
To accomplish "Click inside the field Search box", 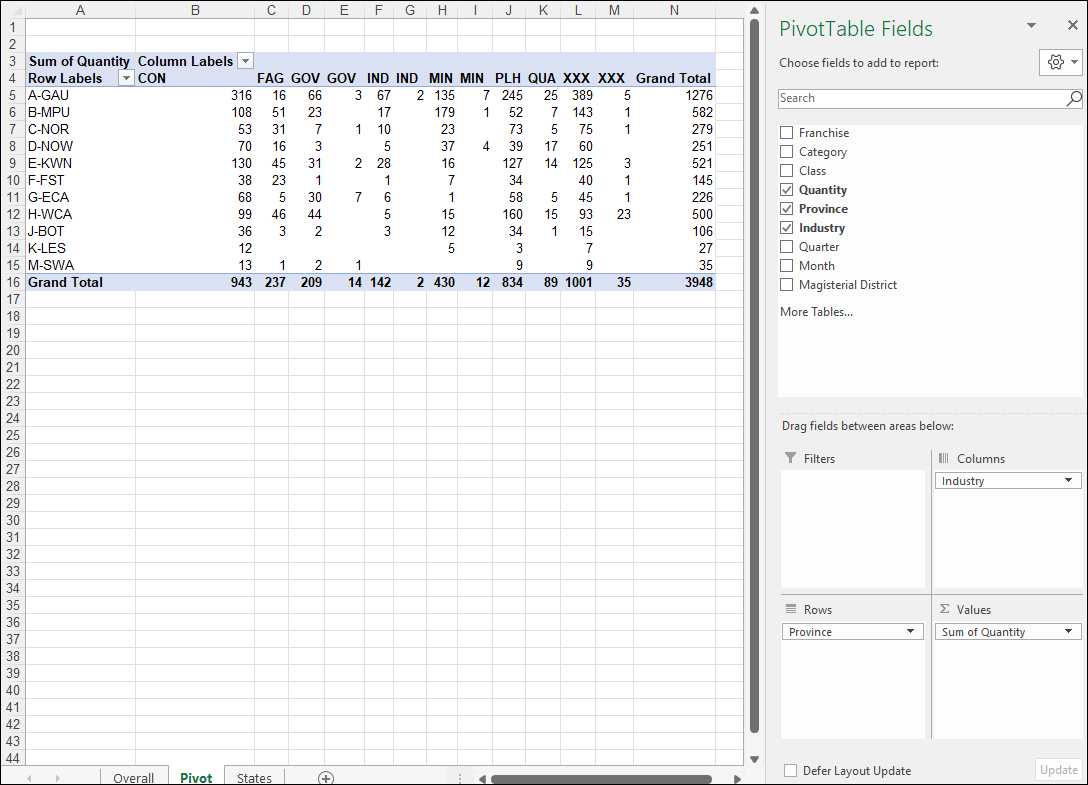I will coord(920,98).
